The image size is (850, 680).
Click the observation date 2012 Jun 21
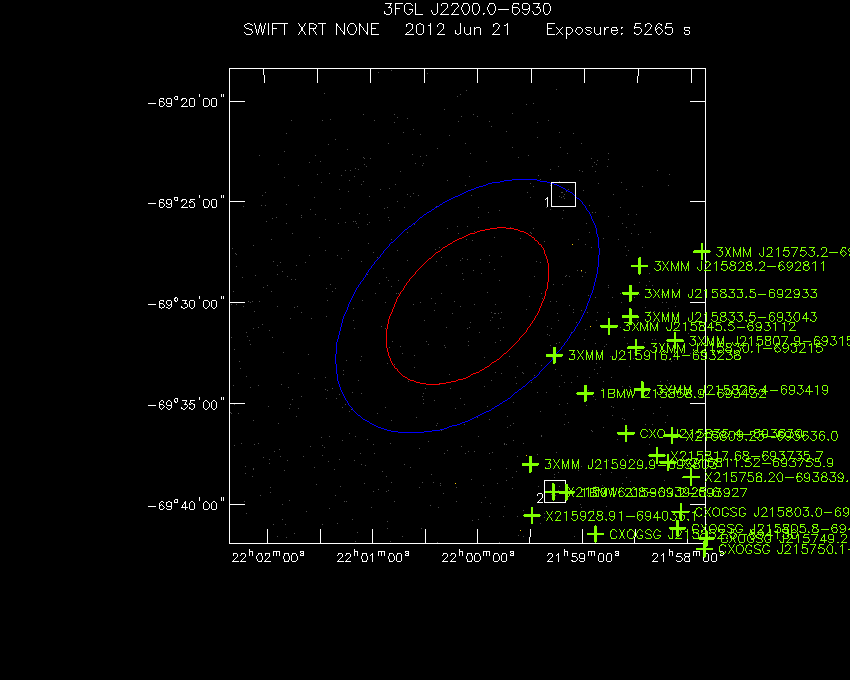point(458,29)
